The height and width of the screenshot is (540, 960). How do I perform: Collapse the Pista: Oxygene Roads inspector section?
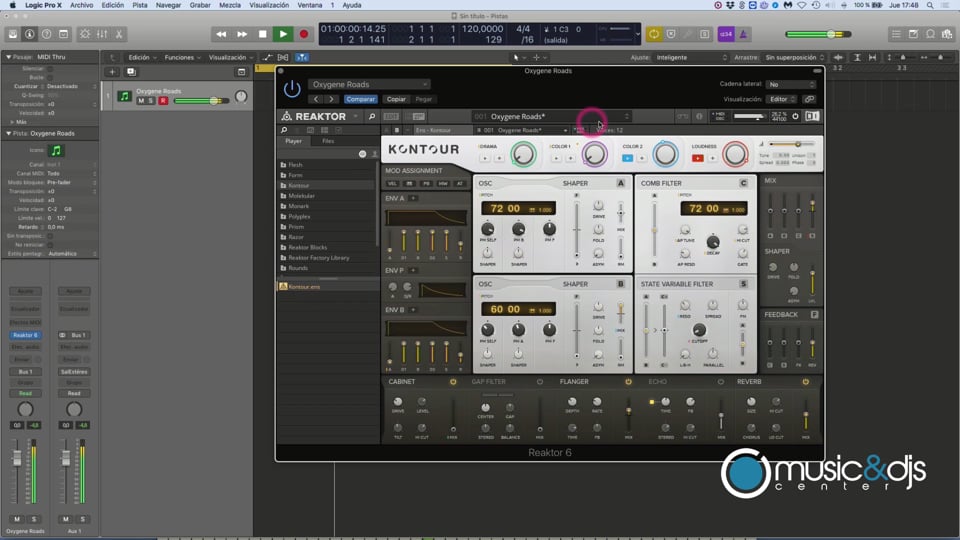pos(9,133)
